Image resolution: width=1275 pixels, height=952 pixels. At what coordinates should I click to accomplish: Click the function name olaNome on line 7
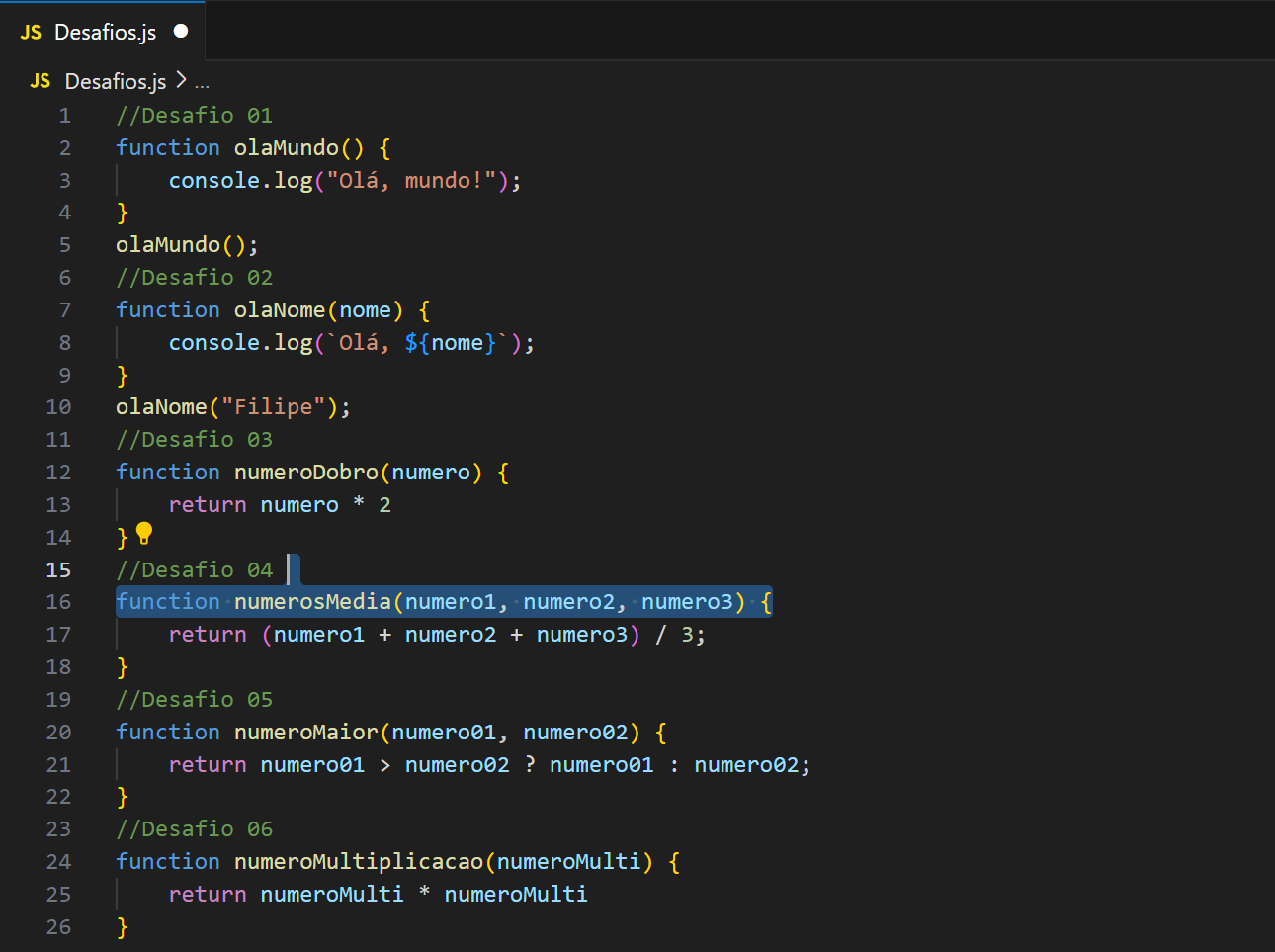(x=280, y=310)
